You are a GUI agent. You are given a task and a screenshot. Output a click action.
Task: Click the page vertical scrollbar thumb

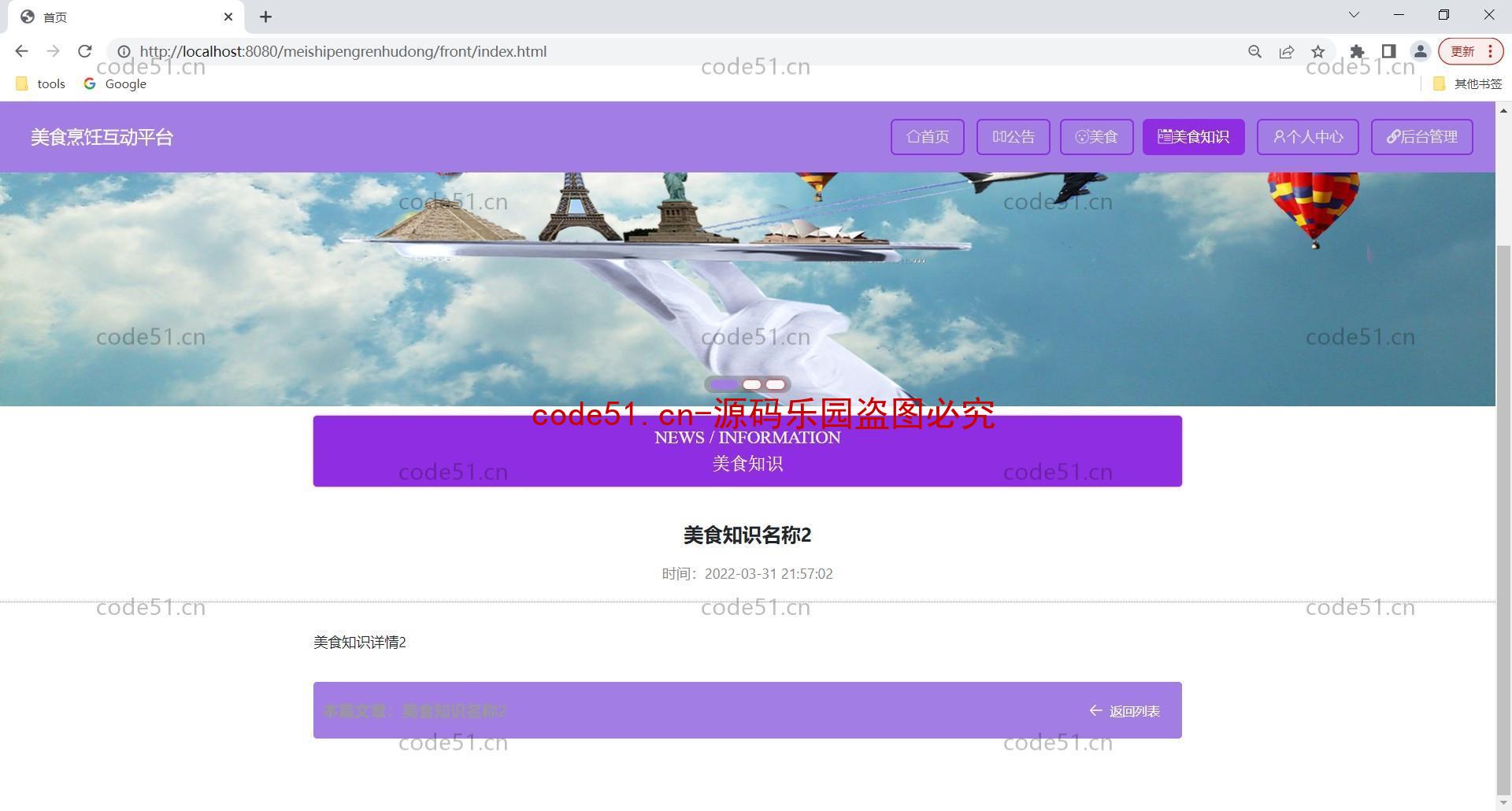(1503, 520)
